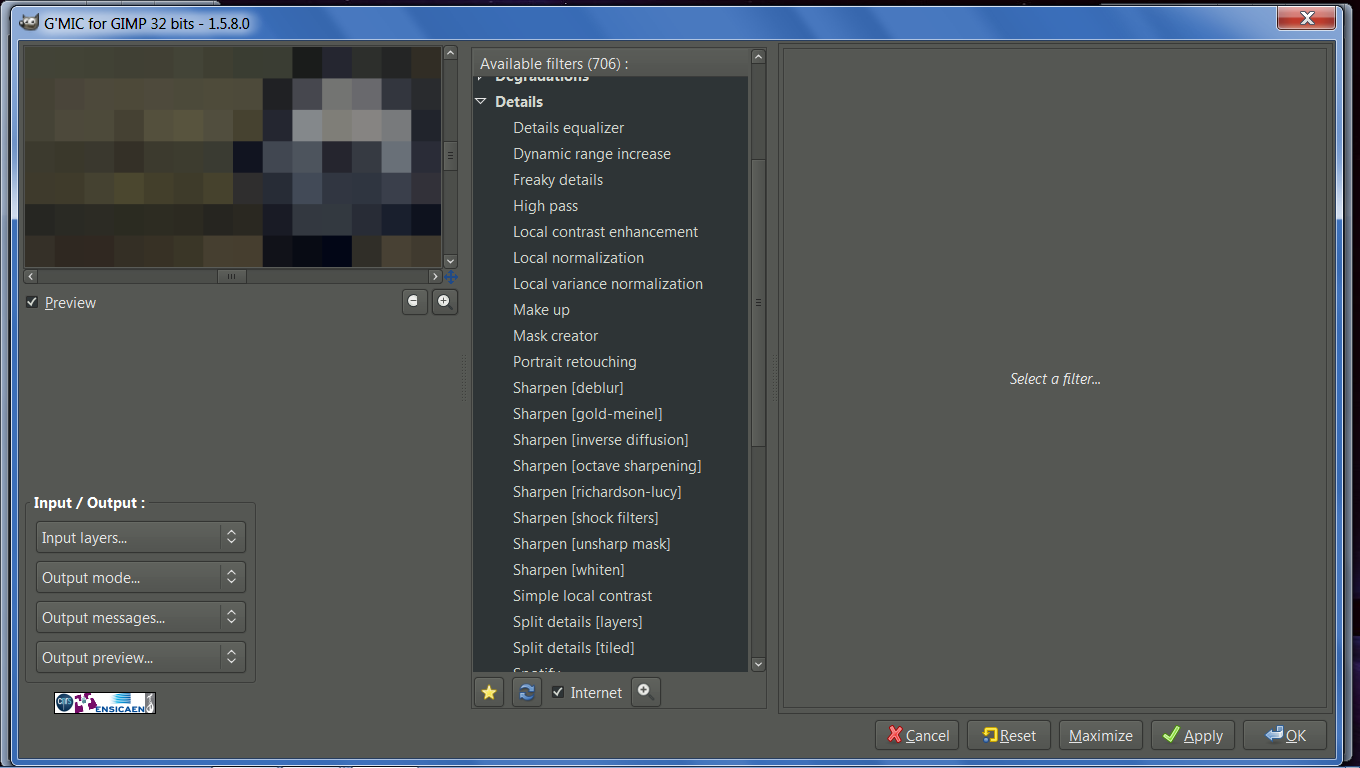This screenshot has height=768, width=1360.
Task: Pick the Make up filter
Action: click(541, 310)
